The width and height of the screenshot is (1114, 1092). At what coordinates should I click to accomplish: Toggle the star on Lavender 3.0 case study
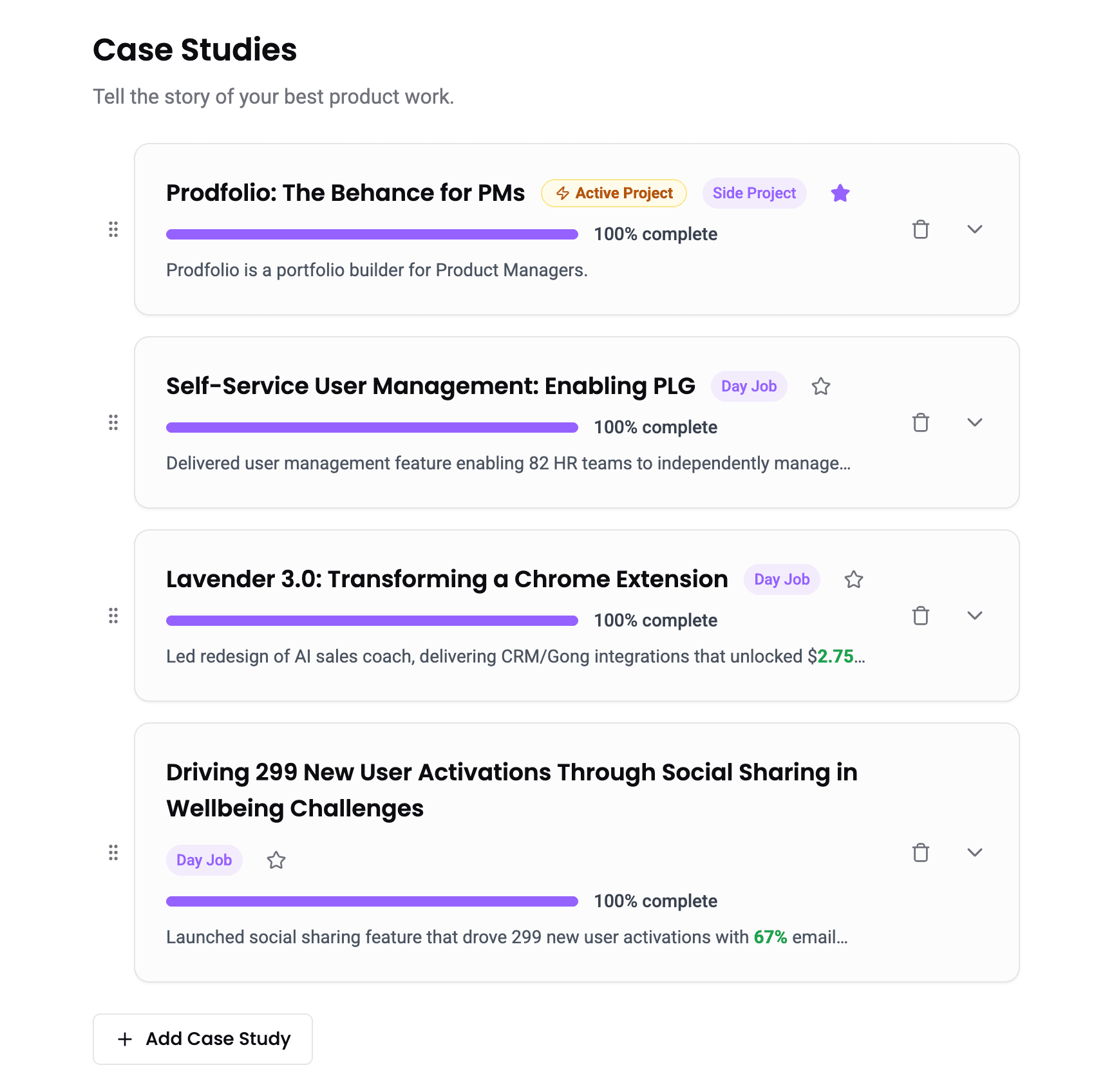pos(854,579)
